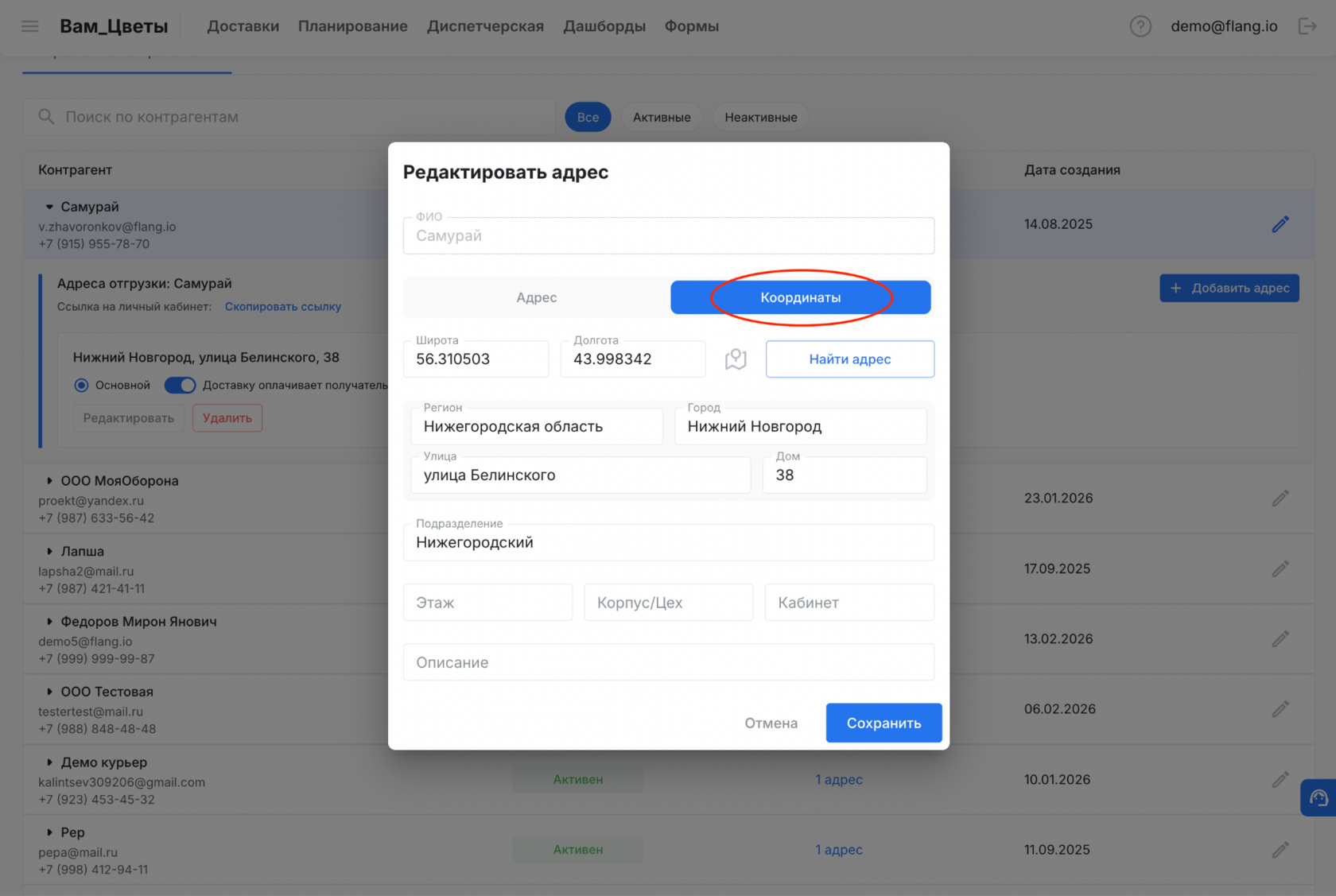Click the Описание input field
The width and height of the screenshot is (1336, 896).
(x=668, y=661)
